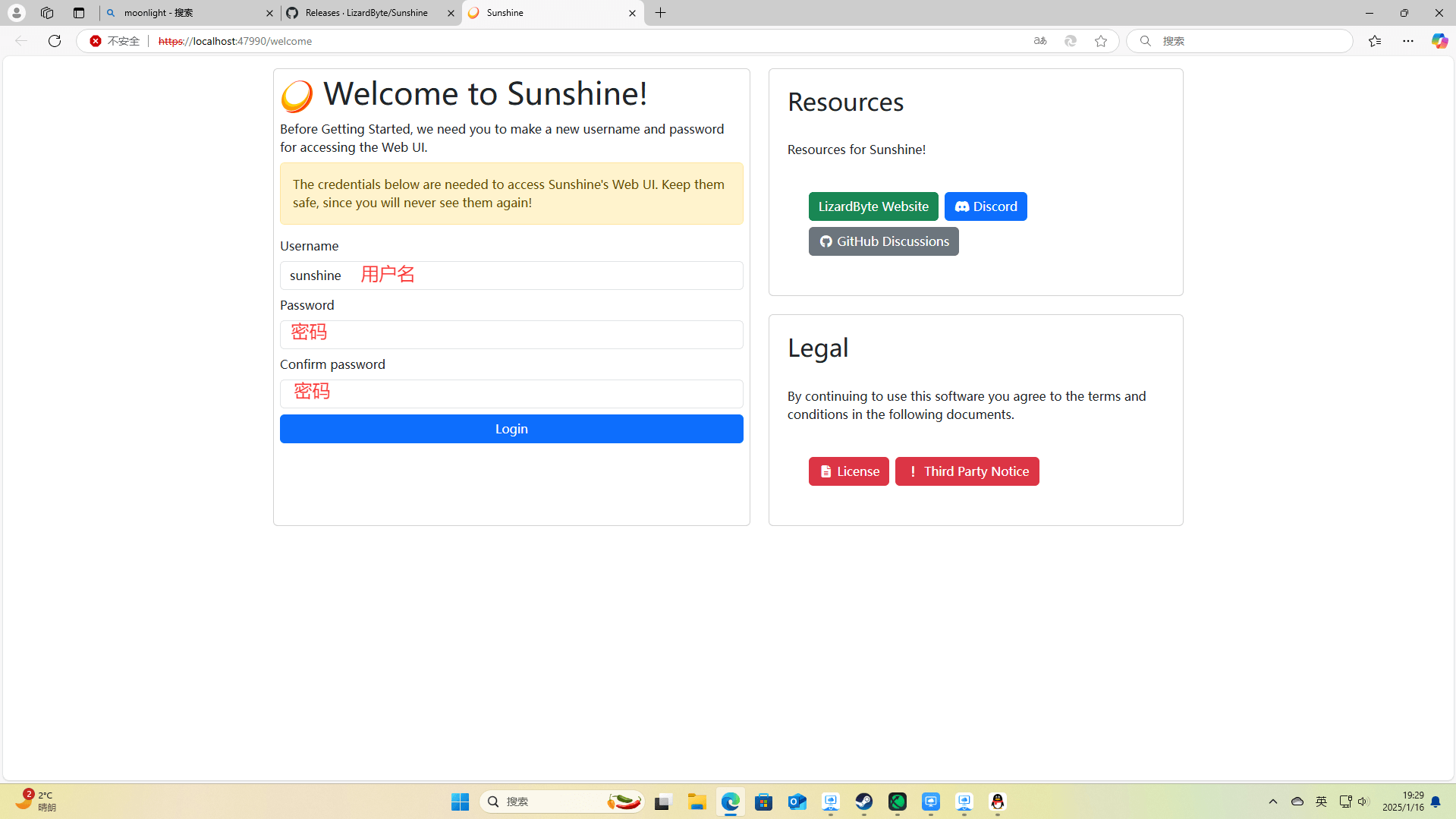
Task: Close the Releases LizardByte/Sunshine tab
Action: point(451,13)
